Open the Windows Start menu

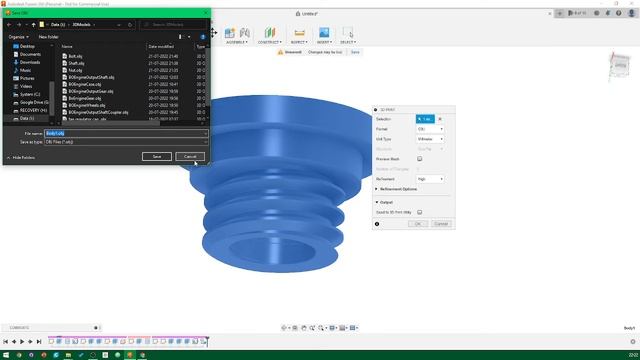click(x=6, y=355)
